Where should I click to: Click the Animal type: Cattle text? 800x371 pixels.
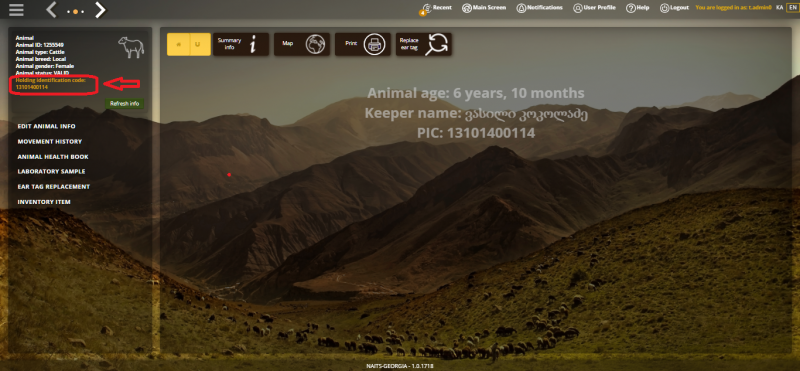point(40,52)
